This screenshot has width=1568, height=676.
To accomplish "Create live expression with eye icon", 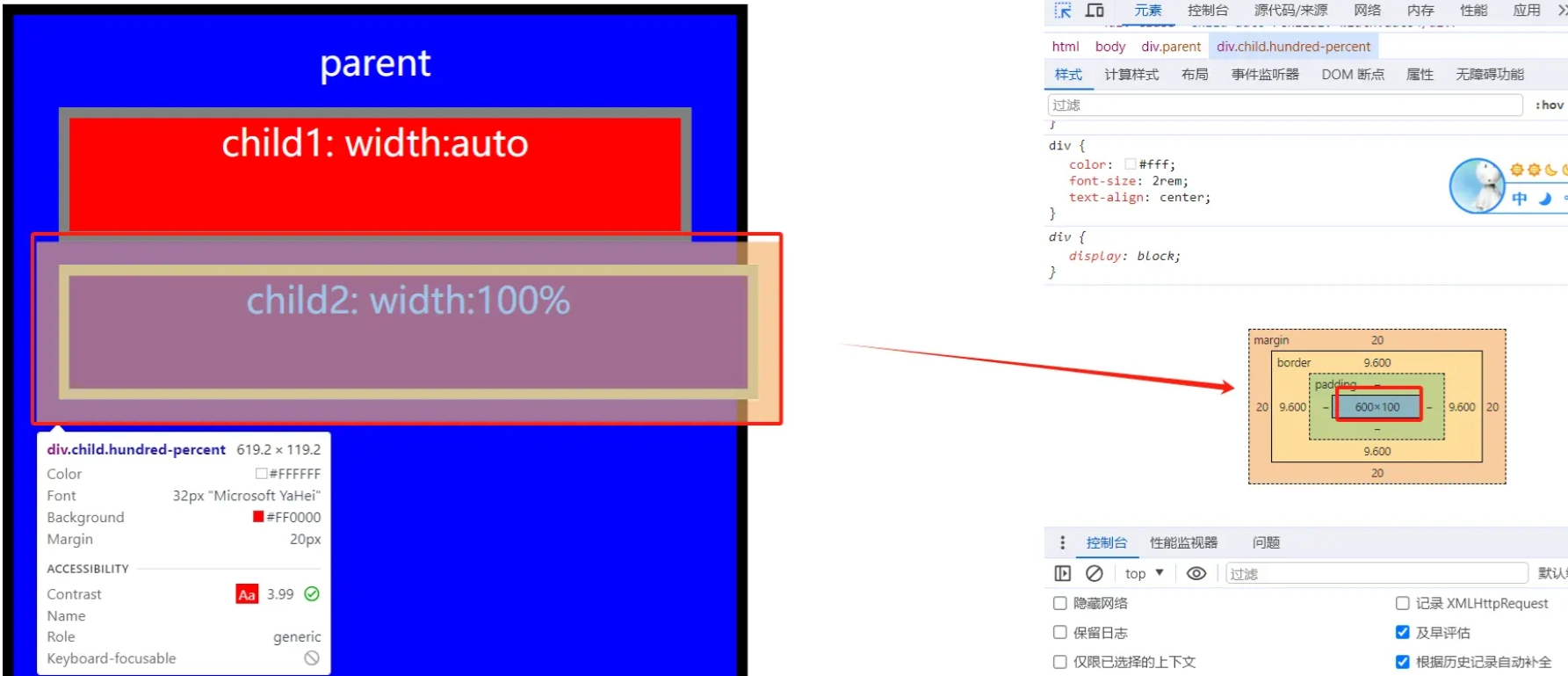I will tap(1196, 573).
